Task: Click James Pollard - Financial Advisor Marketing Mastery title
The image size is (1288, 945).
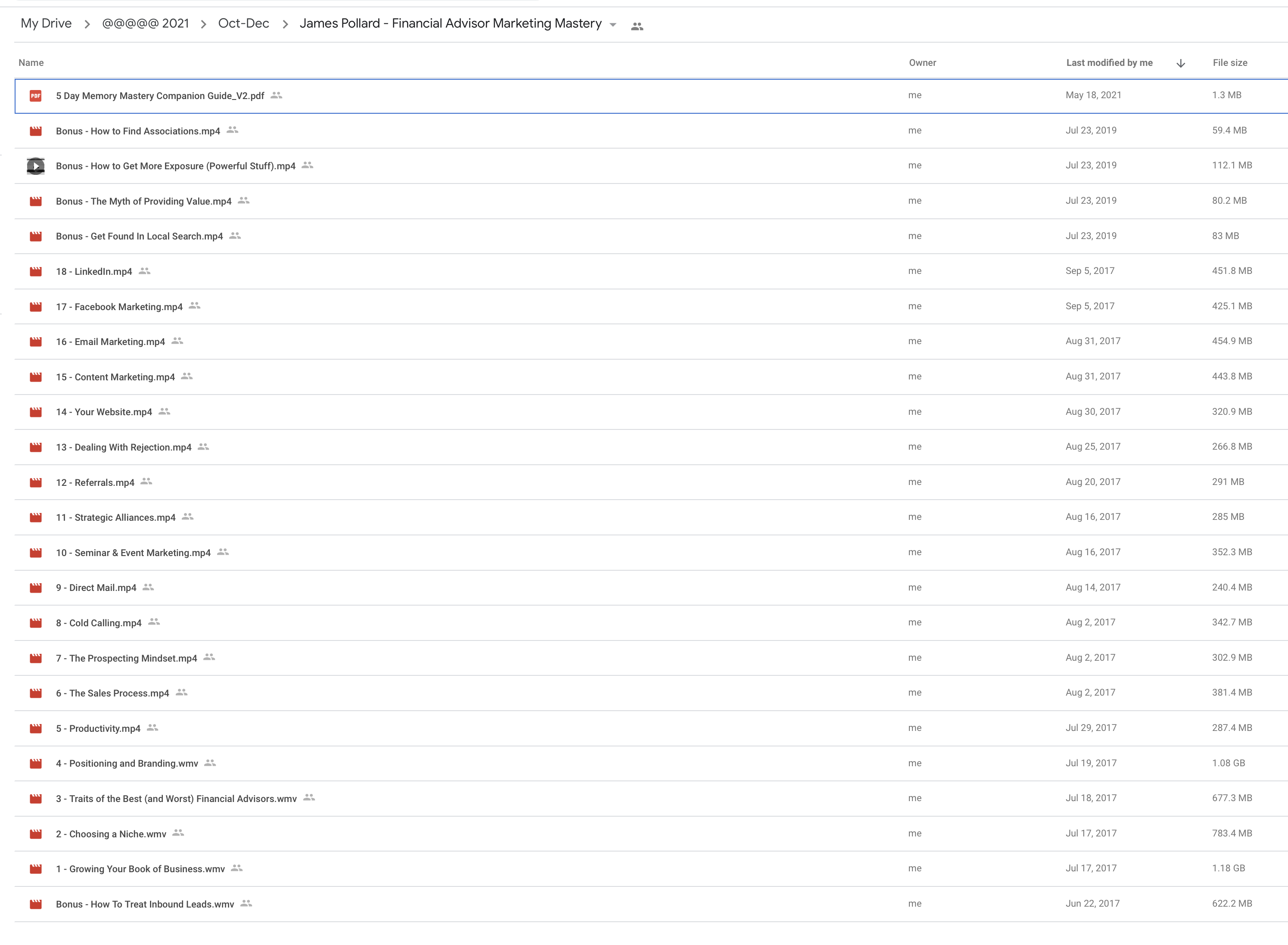Action: pyautogui.click(x=451, y=23)
